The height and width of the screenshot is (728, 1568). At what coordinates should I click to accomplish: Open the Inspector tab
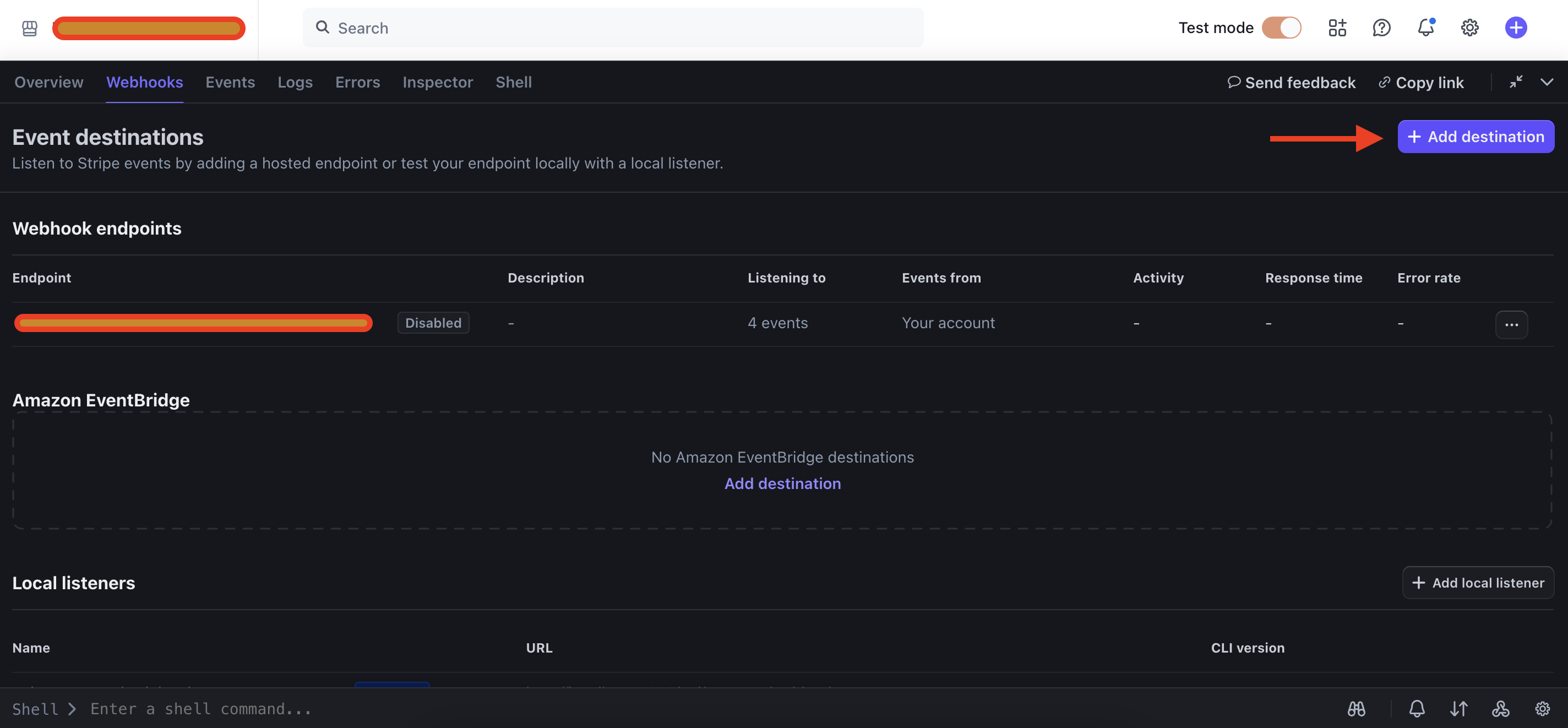pos(438,82)
